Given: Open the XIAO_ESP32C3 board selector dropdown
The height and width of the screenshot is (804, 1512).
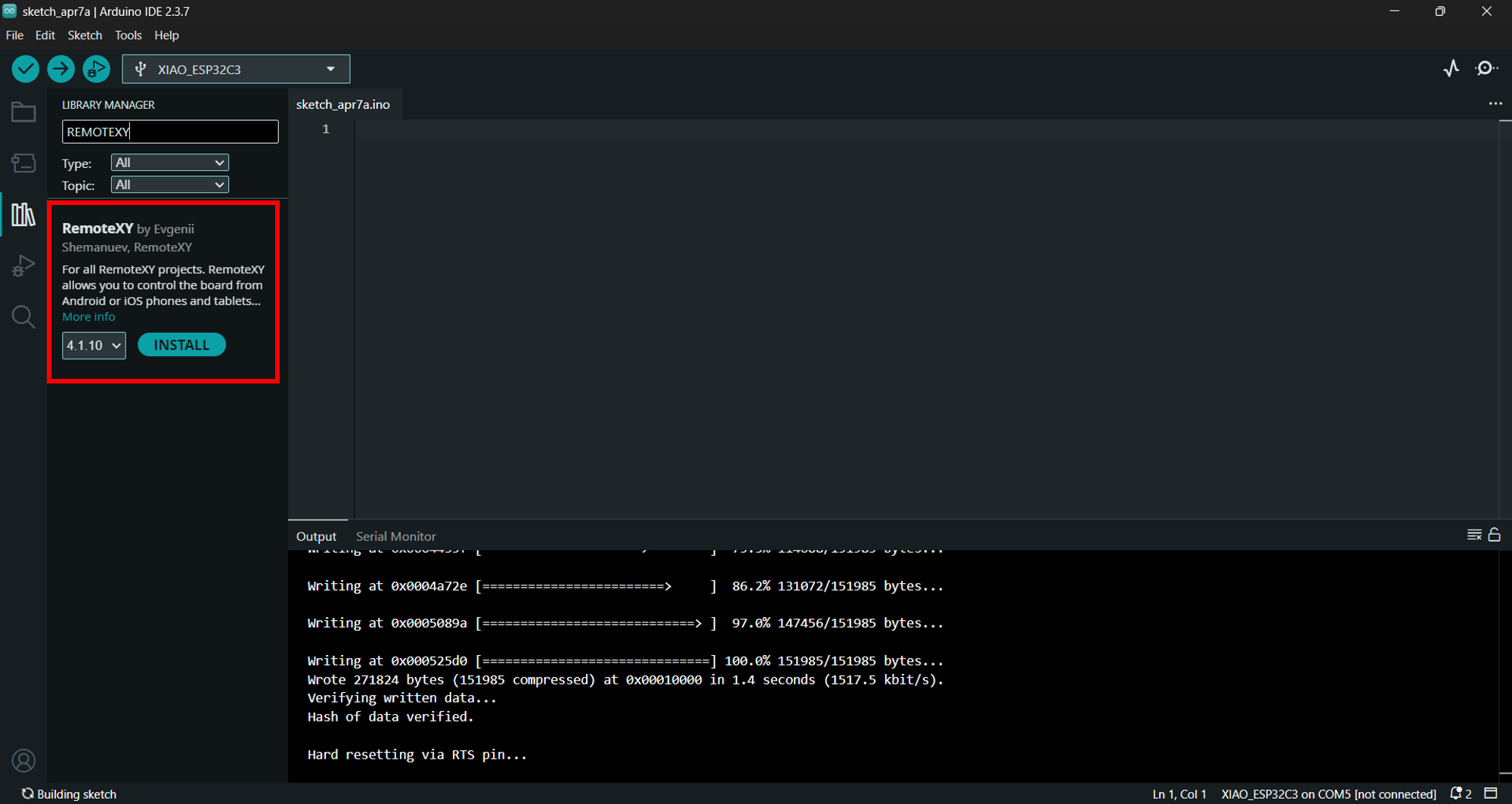Looking at the screenshot, I should coord(236,69).
